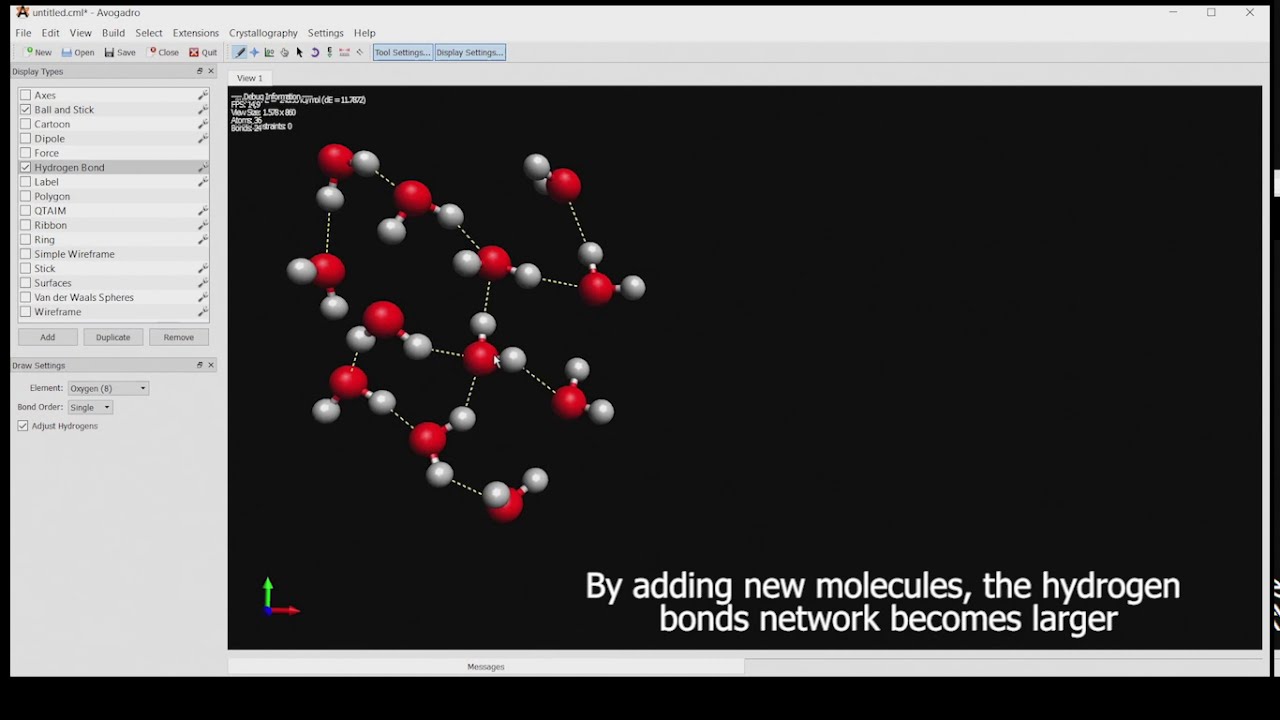Enable the Surfaces display checkbox
Image resolution: width=1280 pixels, height=720 pixels.
coord(26,283)
